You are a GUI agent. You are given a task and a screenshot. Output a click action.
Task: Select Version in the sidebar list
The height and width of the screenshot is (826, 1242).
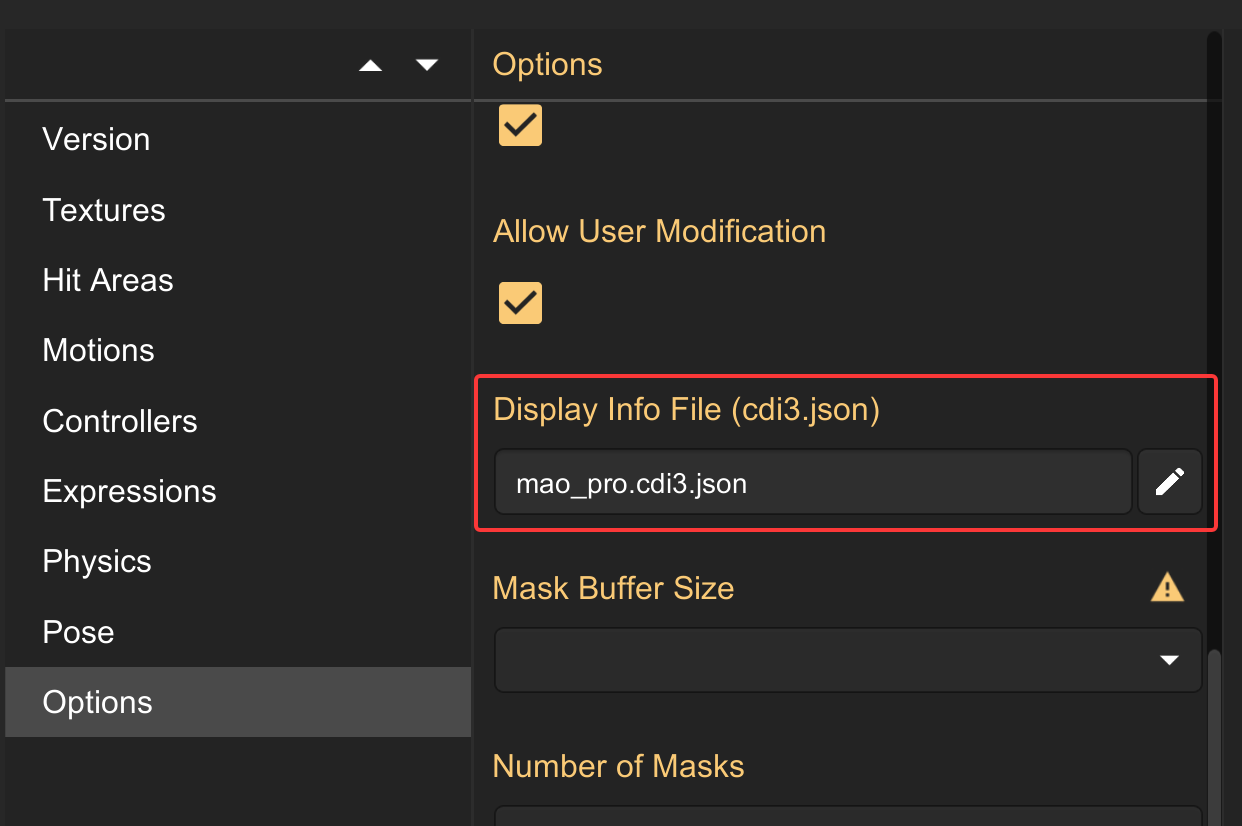[96, 139]
